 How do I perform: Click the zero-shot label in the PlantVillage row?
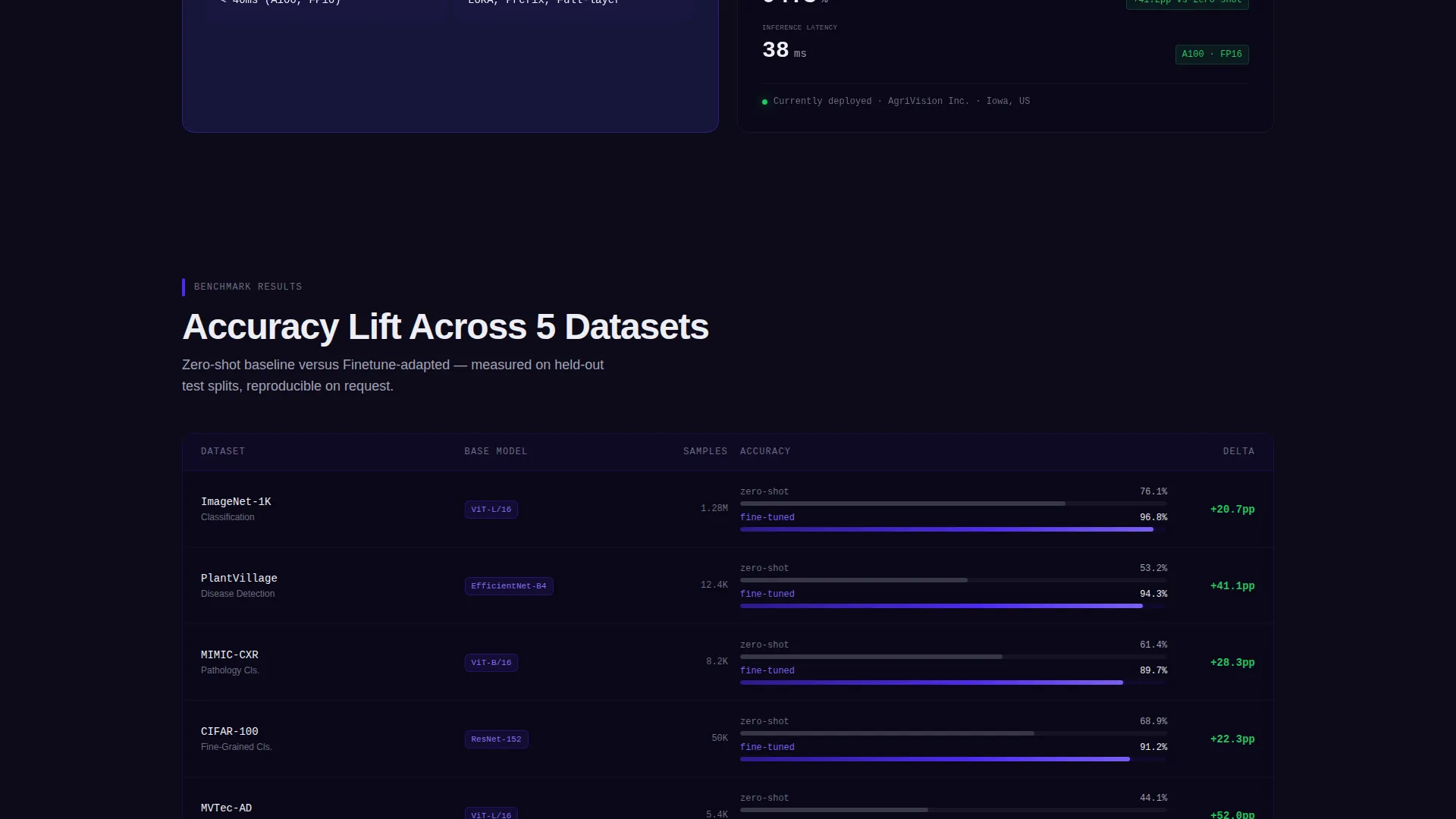coord(764,568)
